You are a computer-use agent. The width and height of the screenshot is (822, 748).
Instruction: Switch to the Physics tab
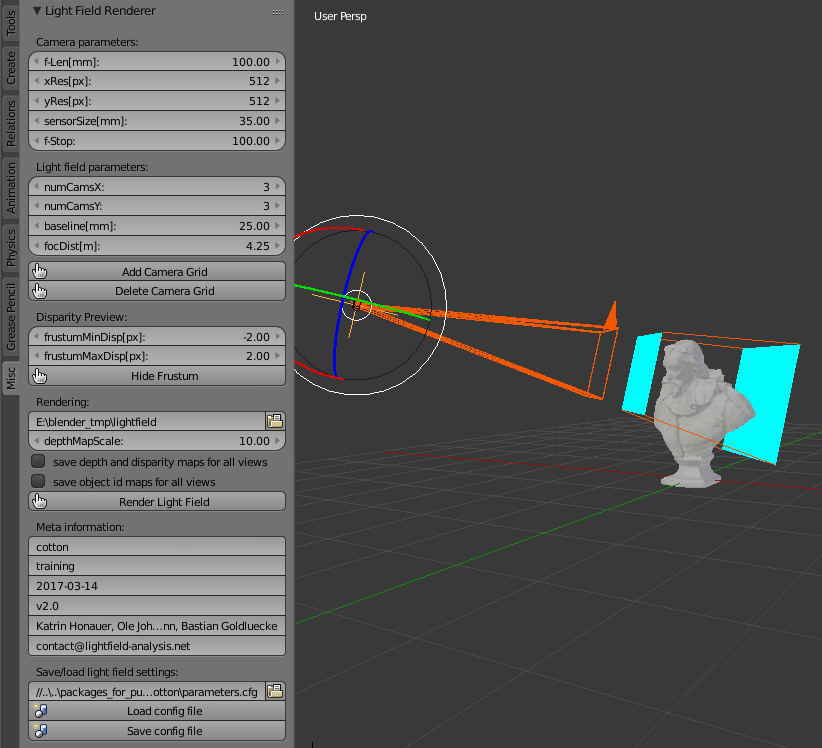10,246
